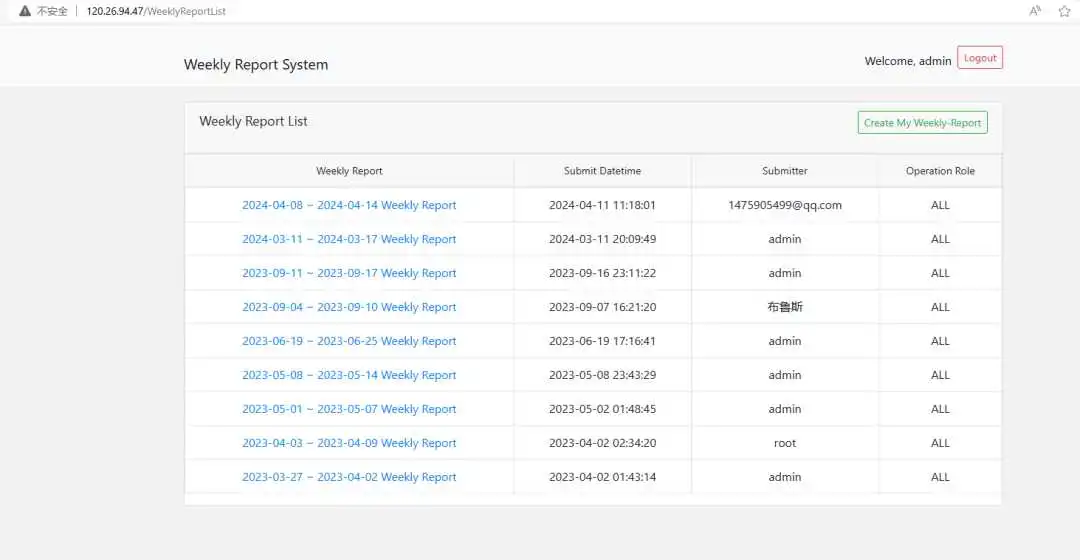Click the browser address bar URL
Viewport: 1080px width, 560px height.
(x=156, y=11)
